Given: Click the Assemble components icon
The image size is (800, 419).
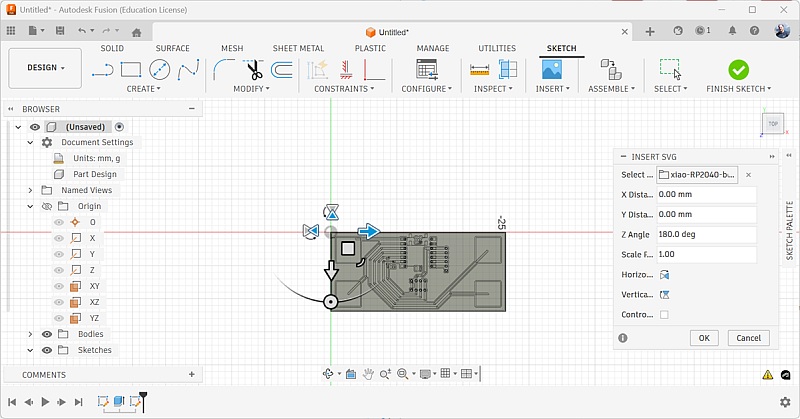Looking at the screenshot, I should [x=611, y=69].
